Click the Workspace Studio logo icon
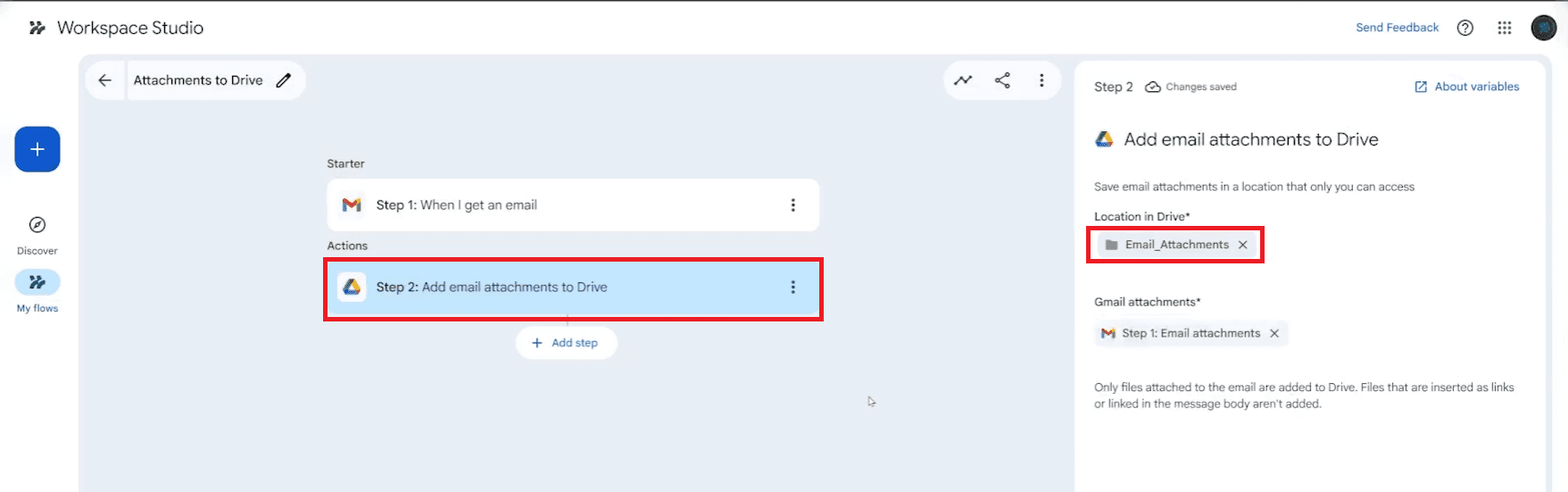 click(x=37, y=28)
